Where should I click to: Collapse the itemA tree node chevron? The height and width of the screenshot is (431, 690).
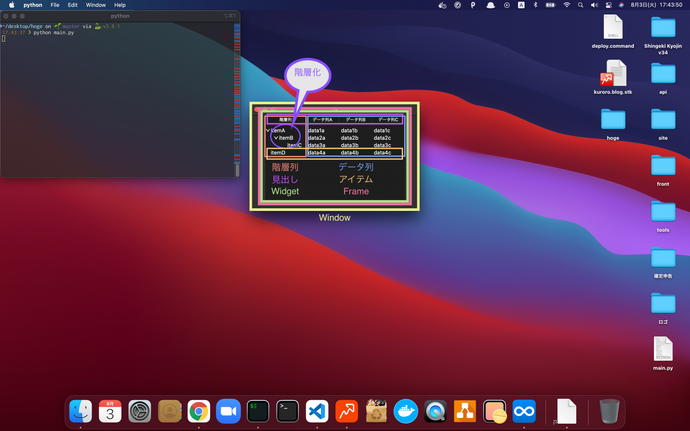coord(268,130)
